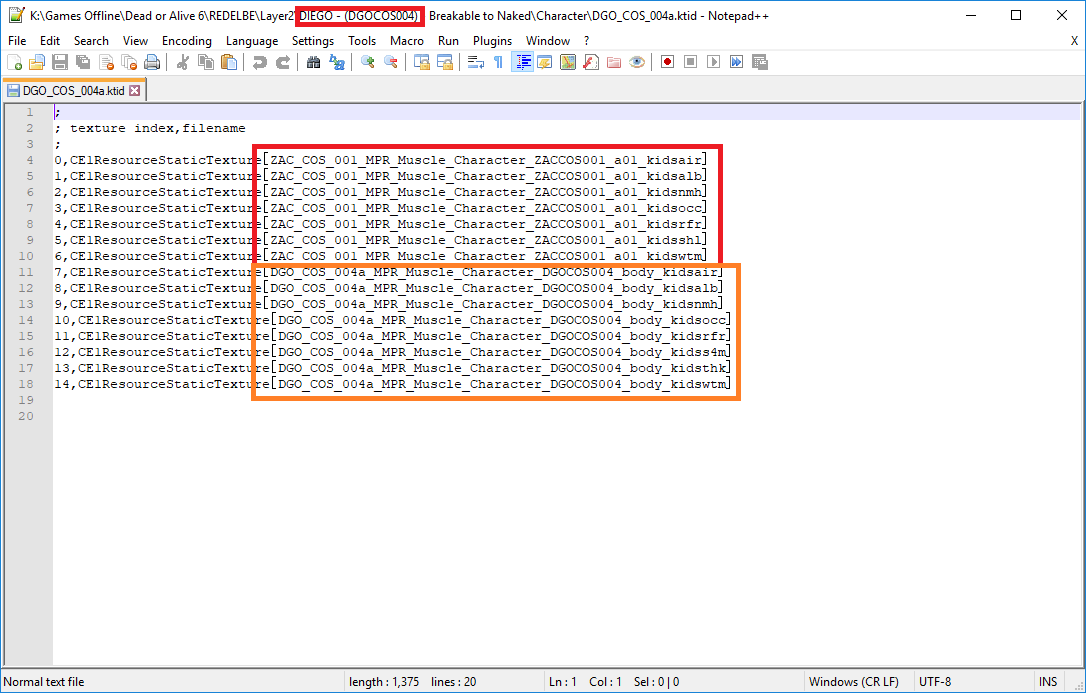Show all characters pilcrow icon
Image resolution: width=1086 pixels, height=693 pixels.
499,62
